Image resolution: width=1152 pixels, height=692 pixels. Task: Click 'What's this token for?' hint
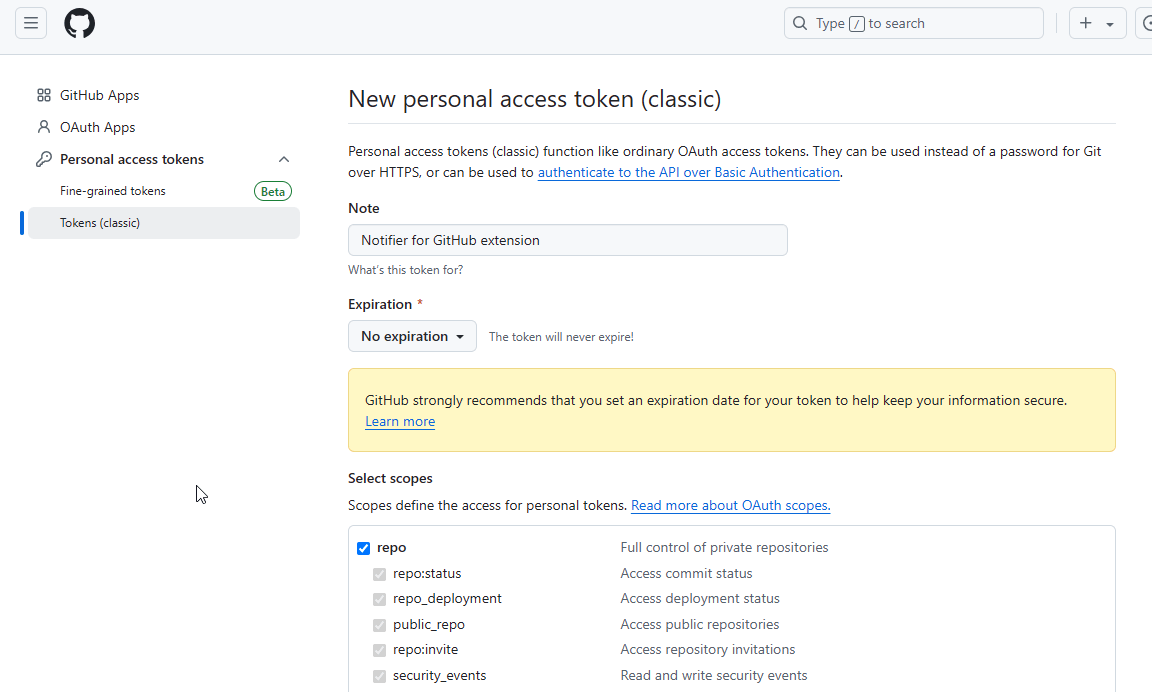tap(406, 270)
